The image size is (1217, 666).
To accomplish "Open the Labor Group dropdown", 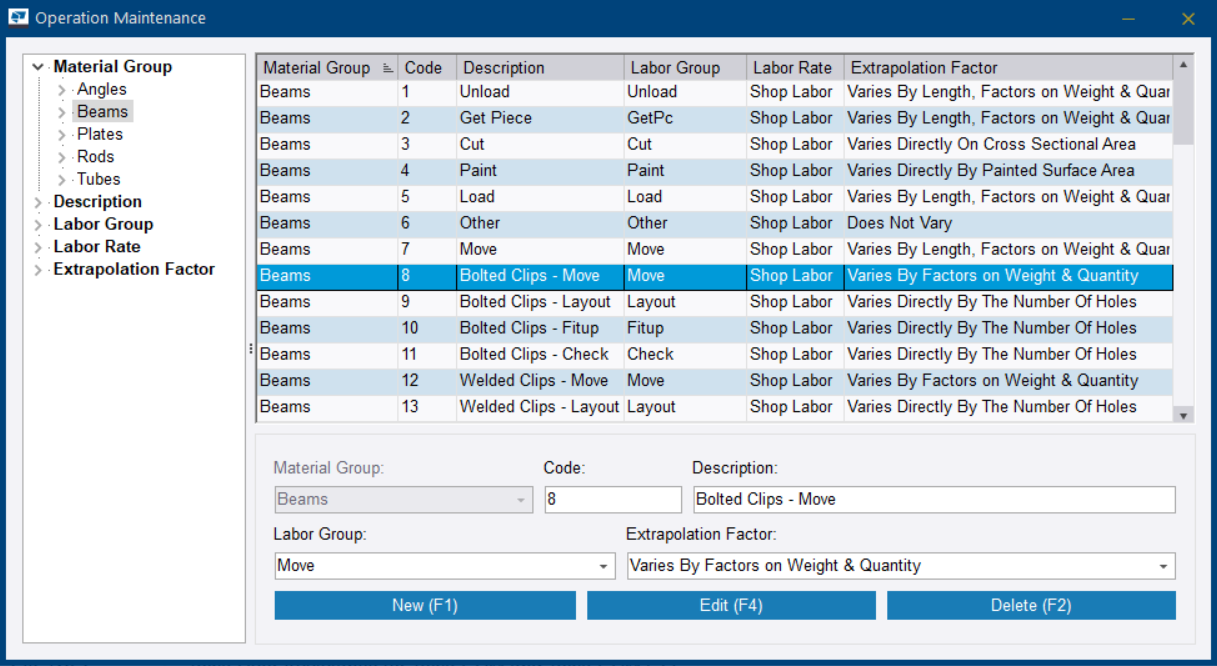I will pos(604,566).
